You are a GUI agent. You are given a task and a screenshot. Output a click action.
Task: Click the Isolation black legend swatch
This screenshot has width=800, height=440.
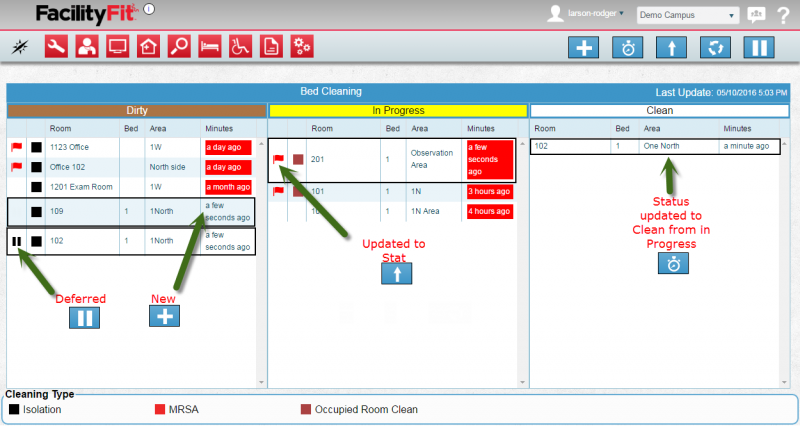pos(14,409)
